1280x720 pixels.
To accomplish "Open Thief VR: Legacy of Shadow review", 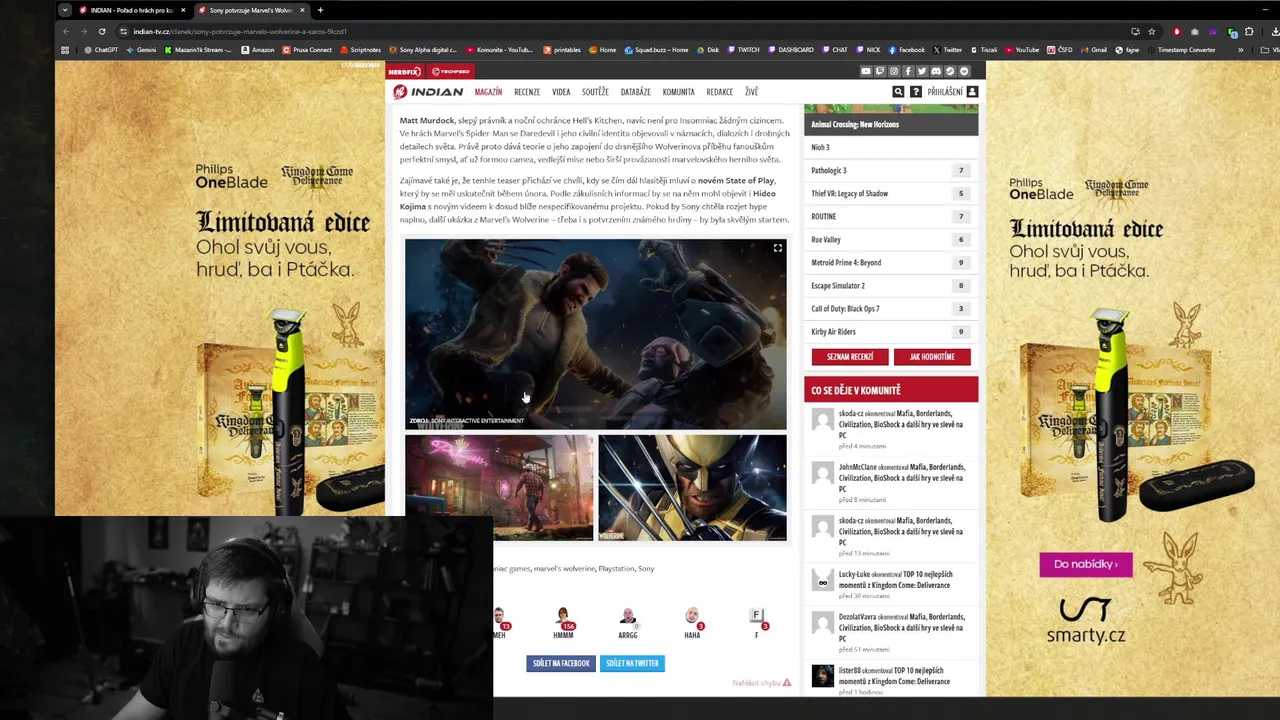I will point(890,193).
